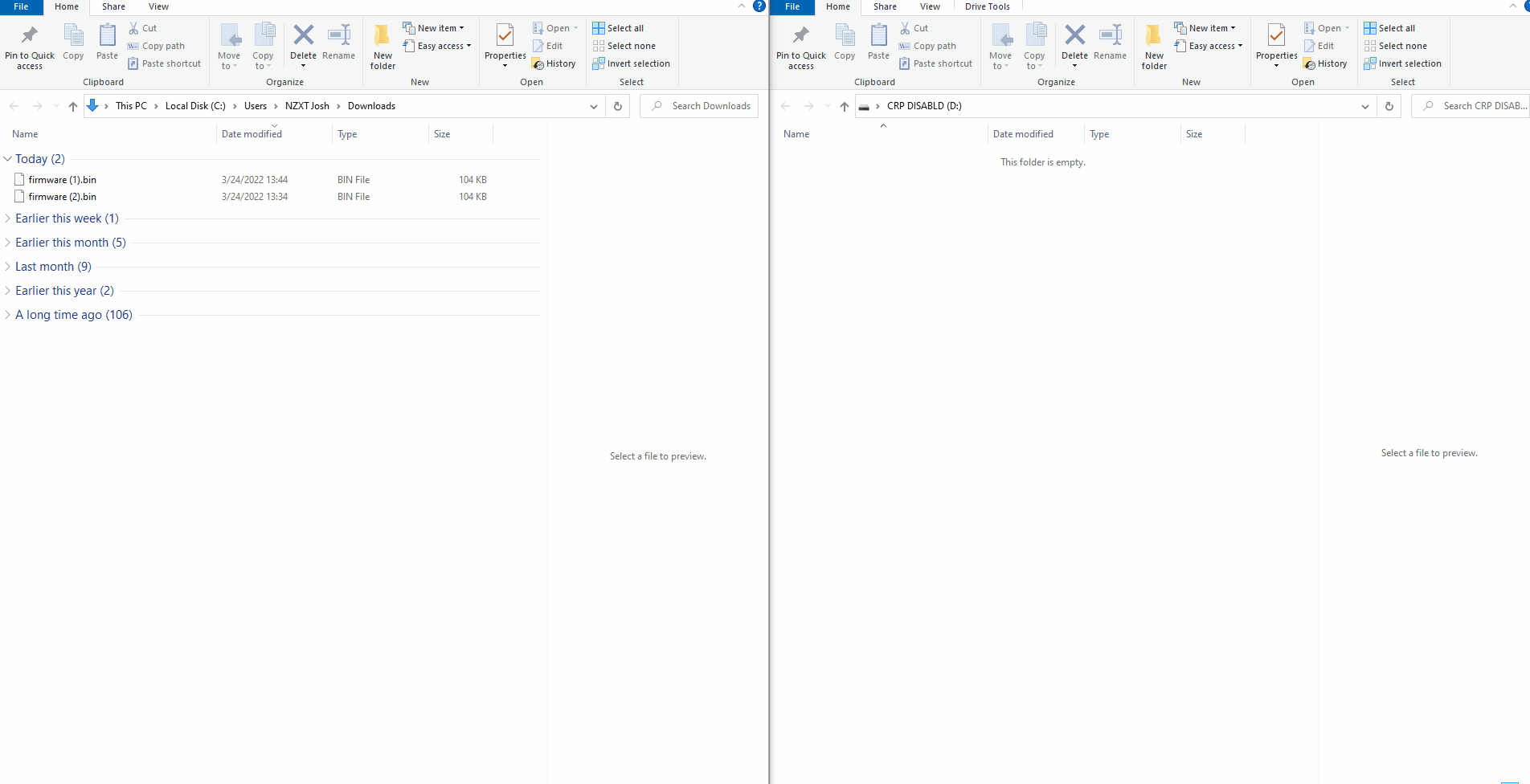
Task: Click History icon in the left window
Action: coord(538,64)
